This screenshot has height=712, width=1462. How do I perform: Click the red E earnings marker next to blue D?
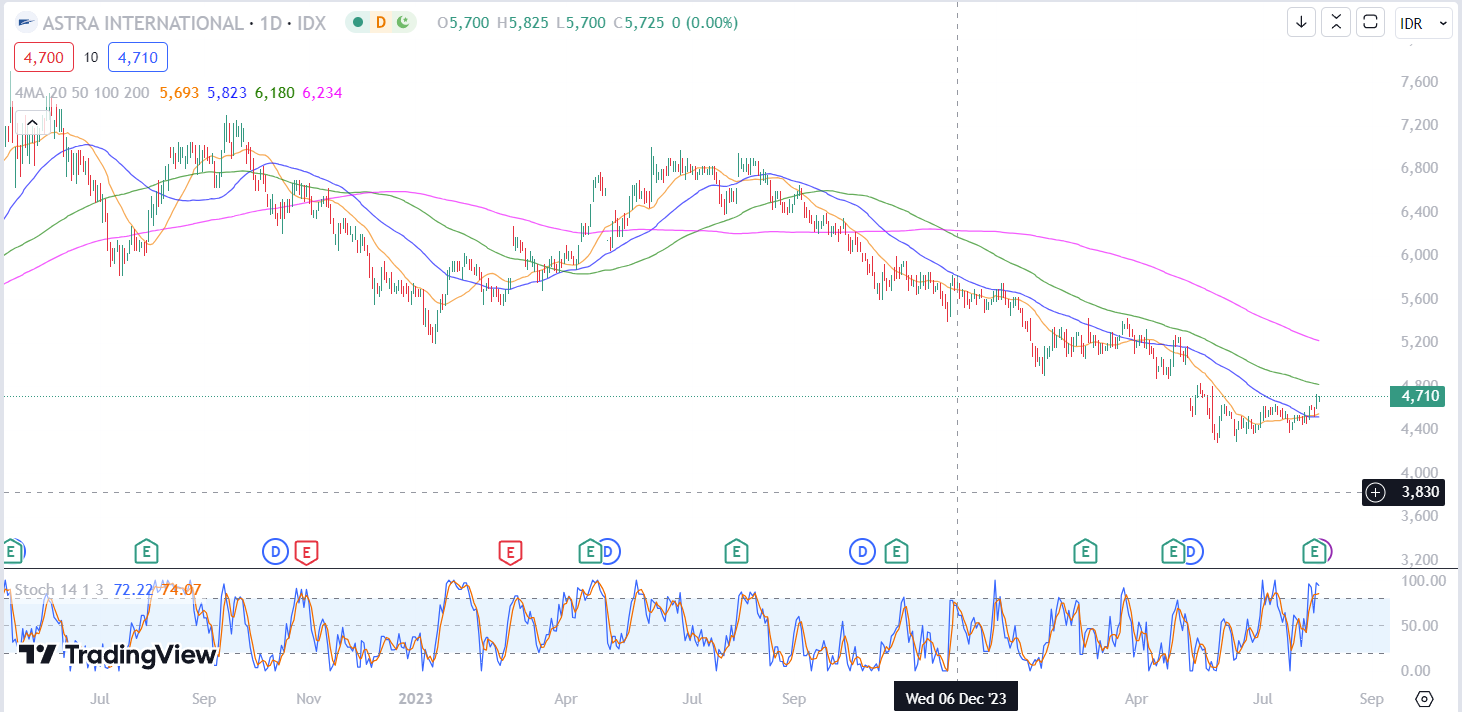click(x=307, y=550)
